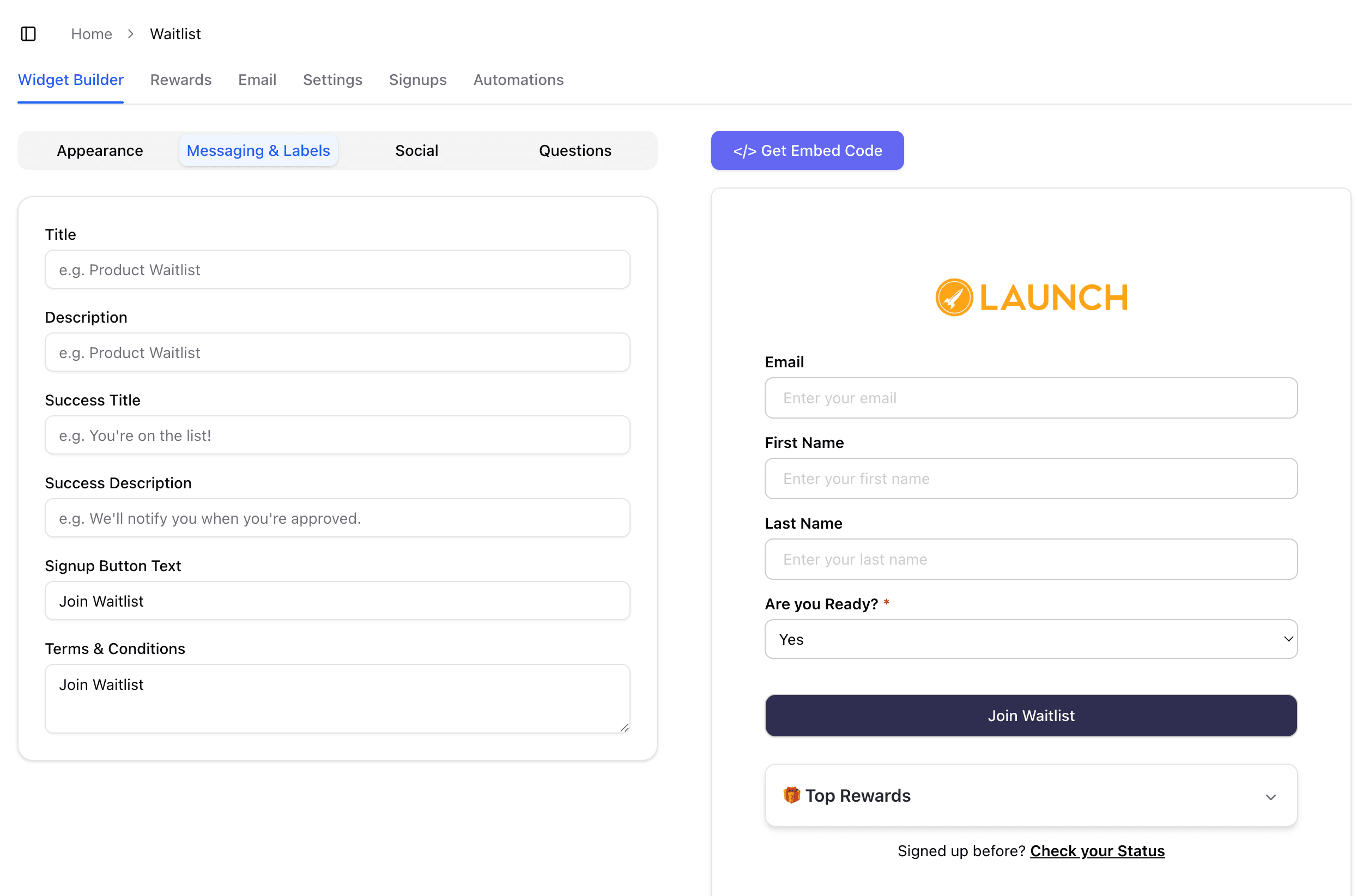Viewport: 1369px width, 896px height.
Task: Focus the preview Email input
Action: click(1030, 398)
